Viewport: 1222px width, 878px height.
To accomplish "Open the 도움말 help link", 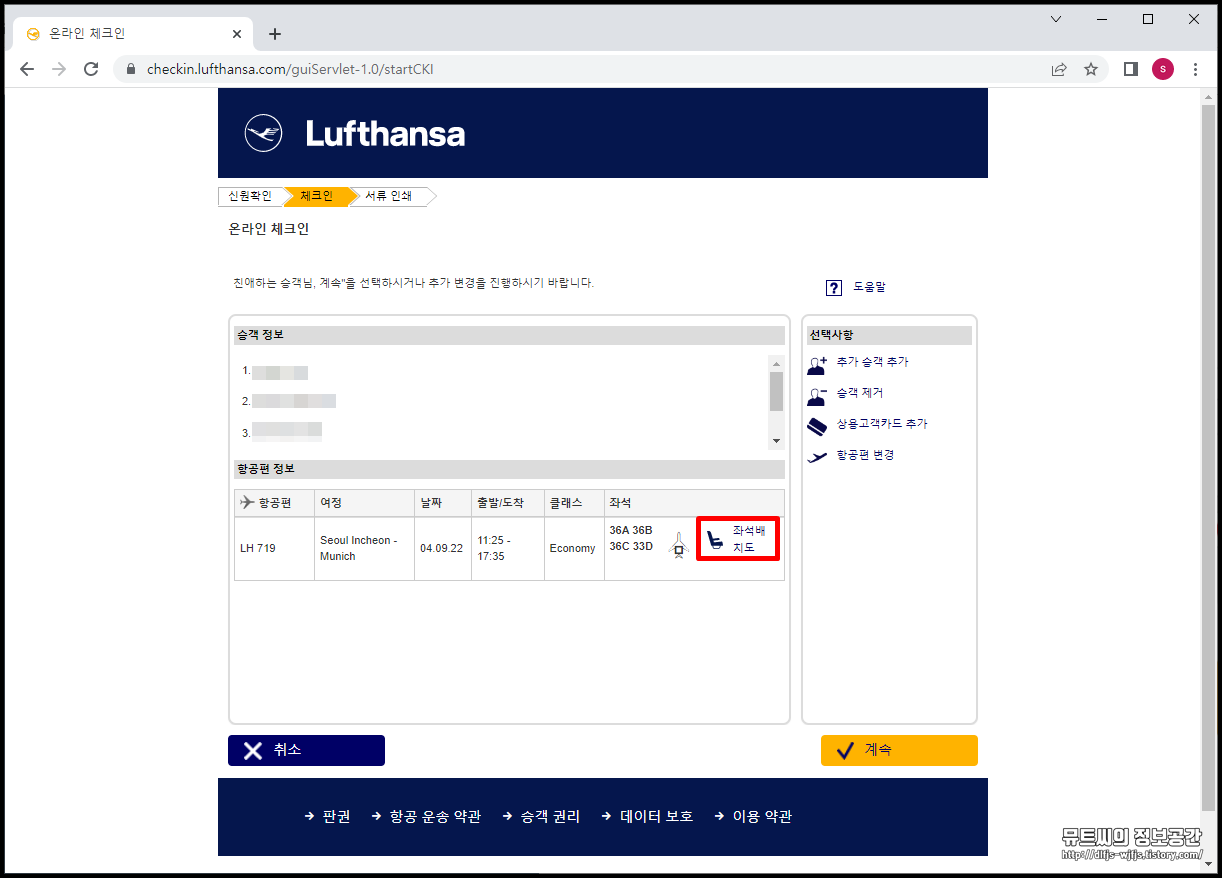I will [869, 287].
